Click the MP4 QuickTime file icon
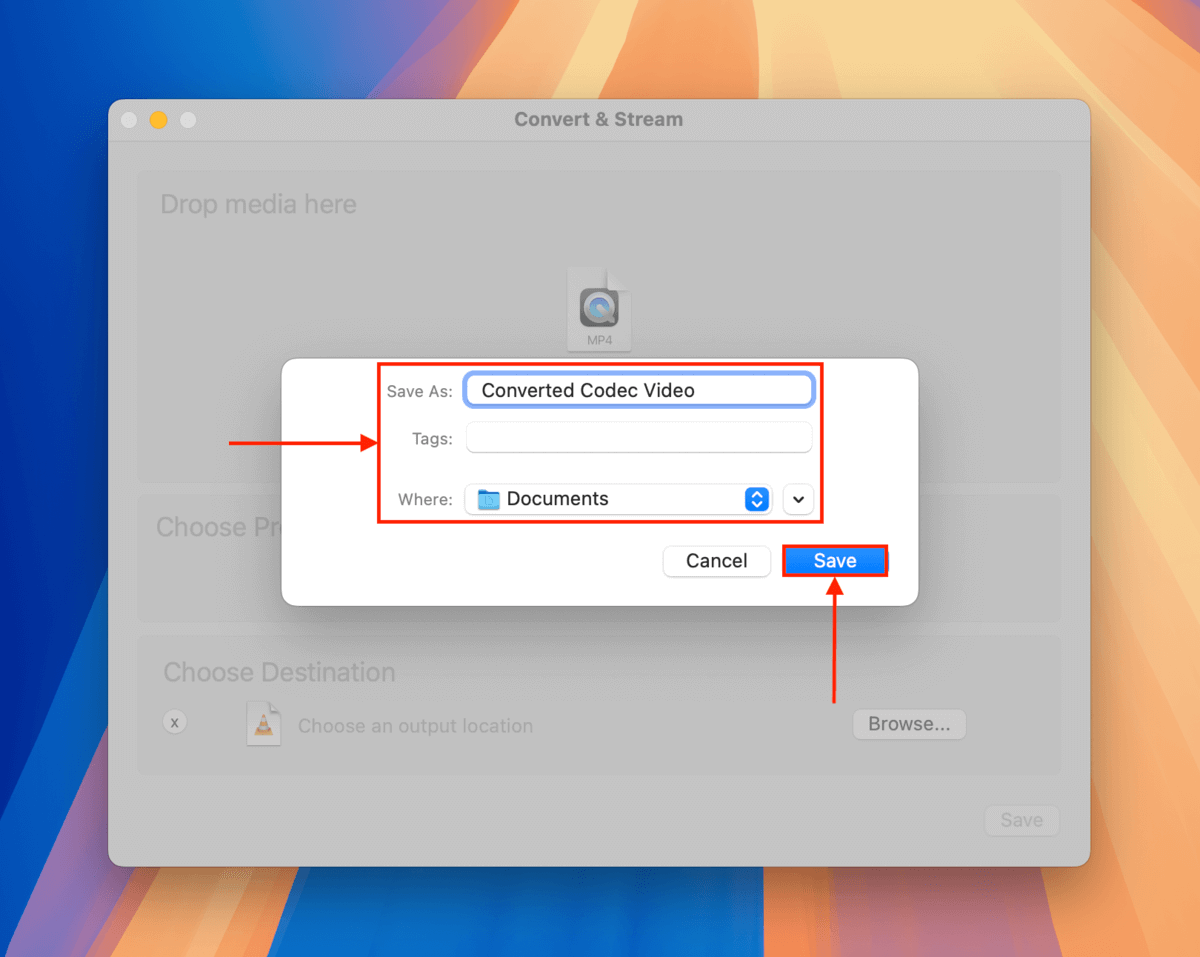 (x=599, y=309)
